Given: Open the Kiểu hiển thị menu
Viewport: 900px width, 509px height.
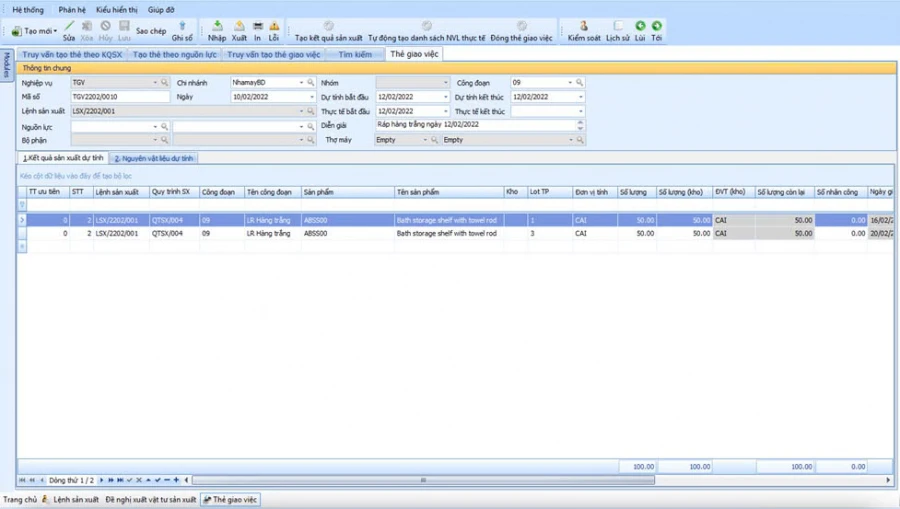Looking at the screenshot, I should point(117,10).
